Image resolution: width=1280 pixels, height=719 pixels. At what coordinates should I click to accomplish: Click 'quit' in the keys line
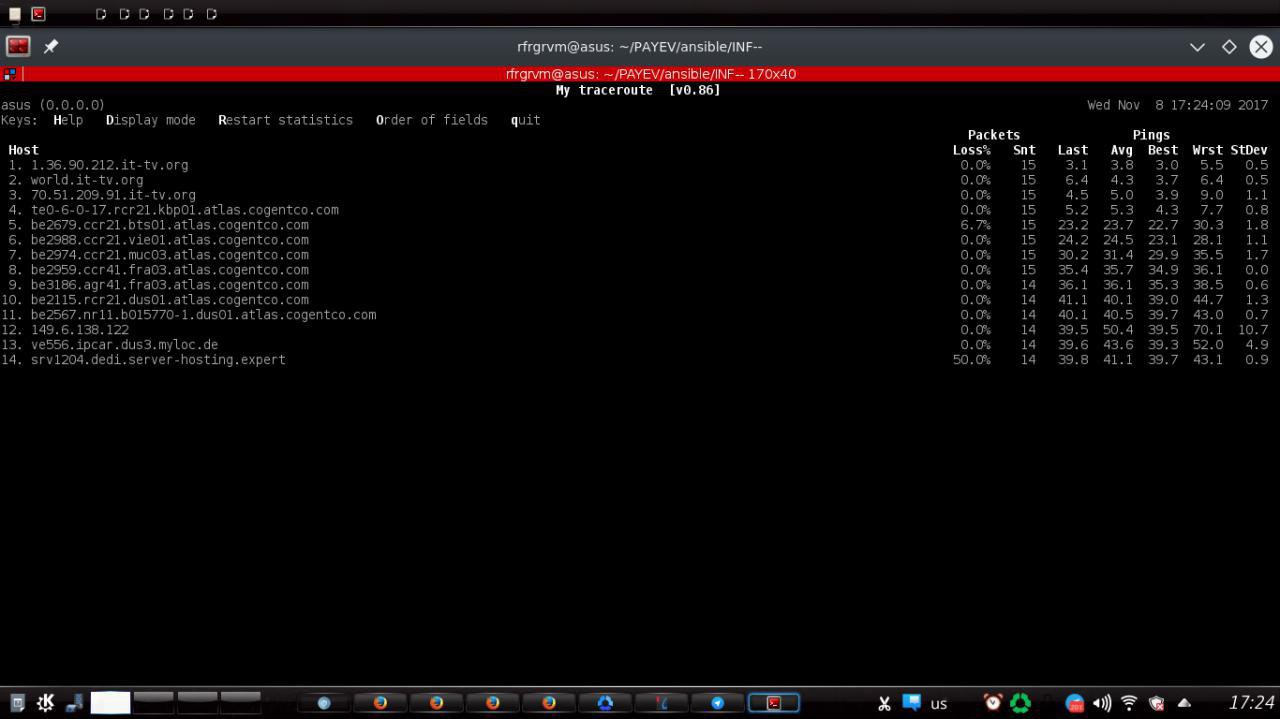526,120
